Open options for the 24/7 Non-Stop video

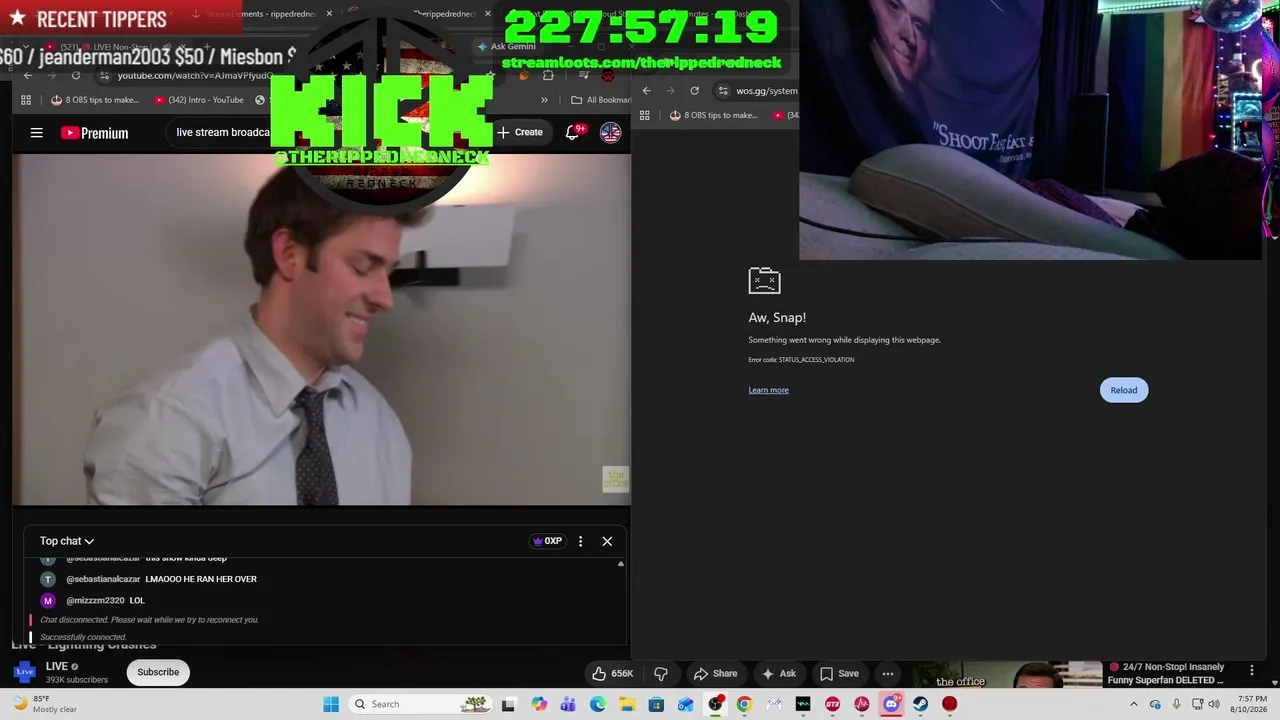1251,670
